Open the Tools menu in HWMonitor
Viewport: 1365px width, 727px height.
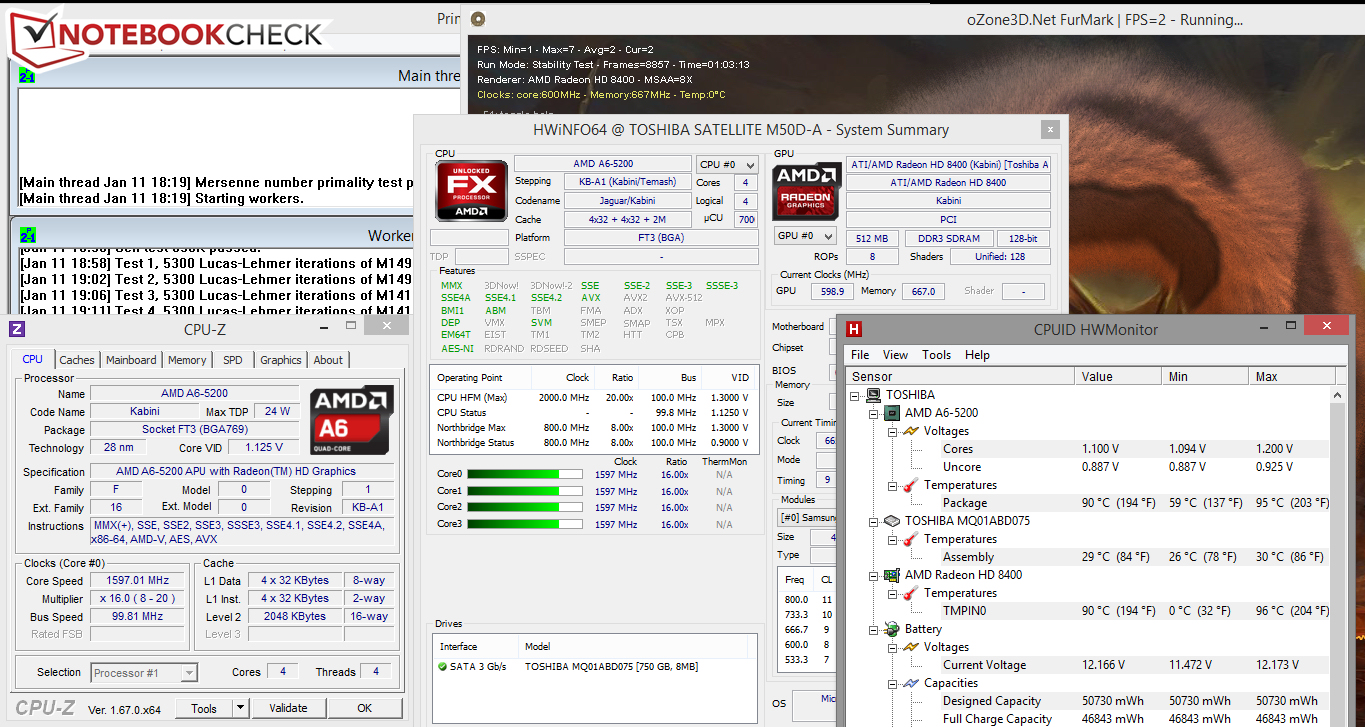click(x=937, y=355)
